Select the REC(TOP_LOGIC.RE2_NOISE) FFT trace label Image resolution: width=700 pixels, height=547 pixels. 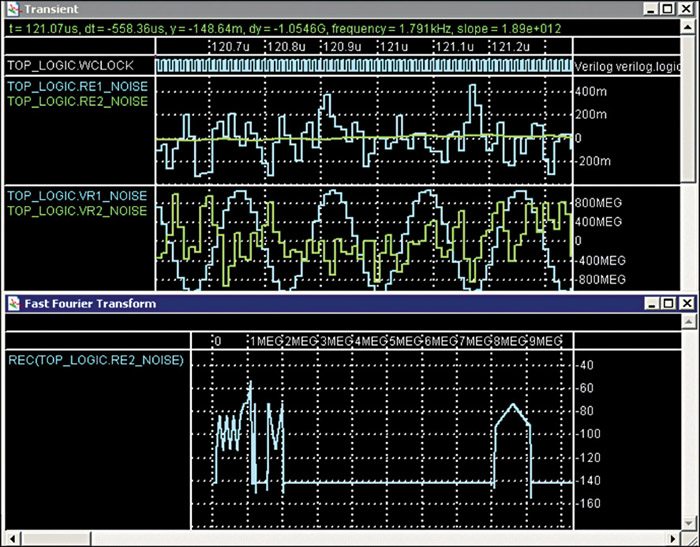click(x=95, y=359)
